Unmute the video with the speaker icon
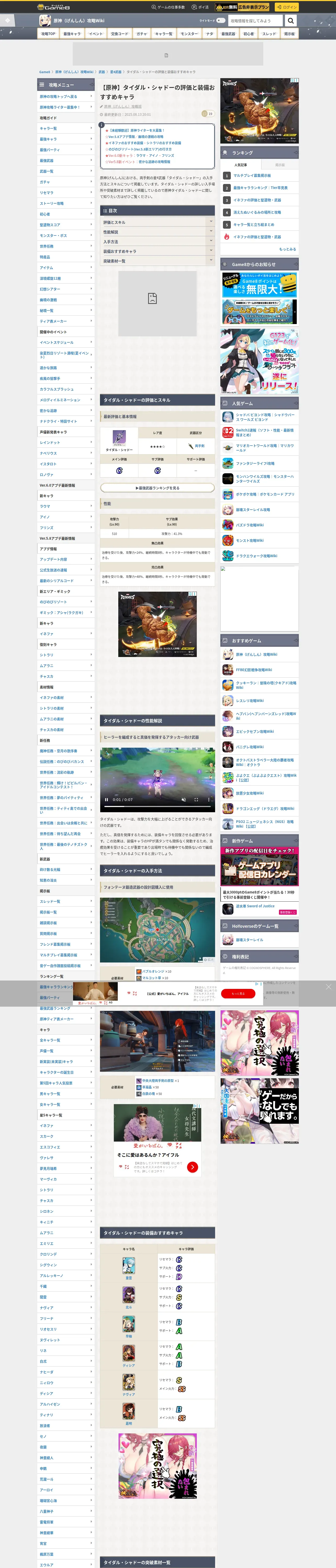336x1568 pixels. click(183, 800)
